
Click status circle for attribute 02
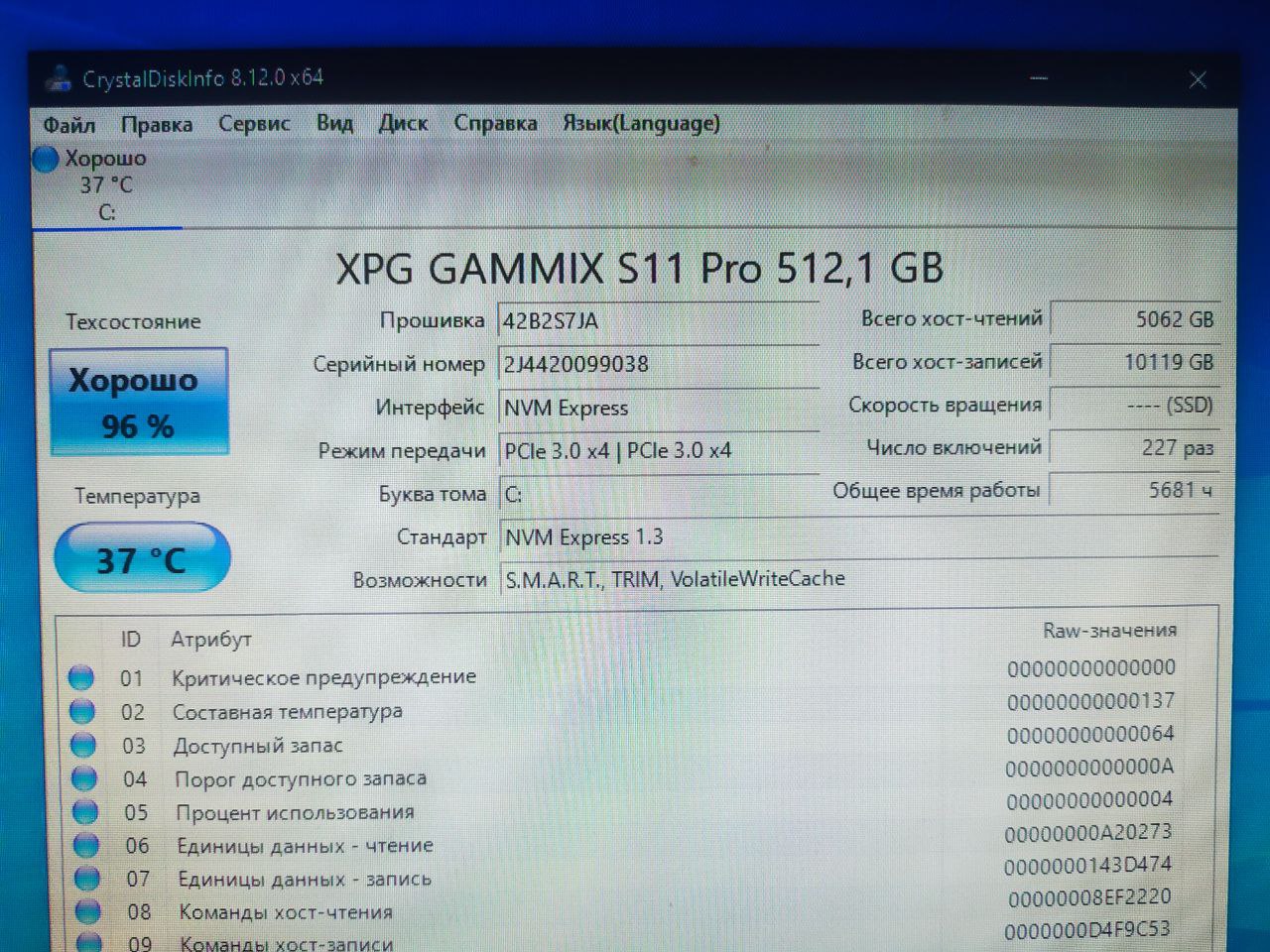click(x=82, y=711)
